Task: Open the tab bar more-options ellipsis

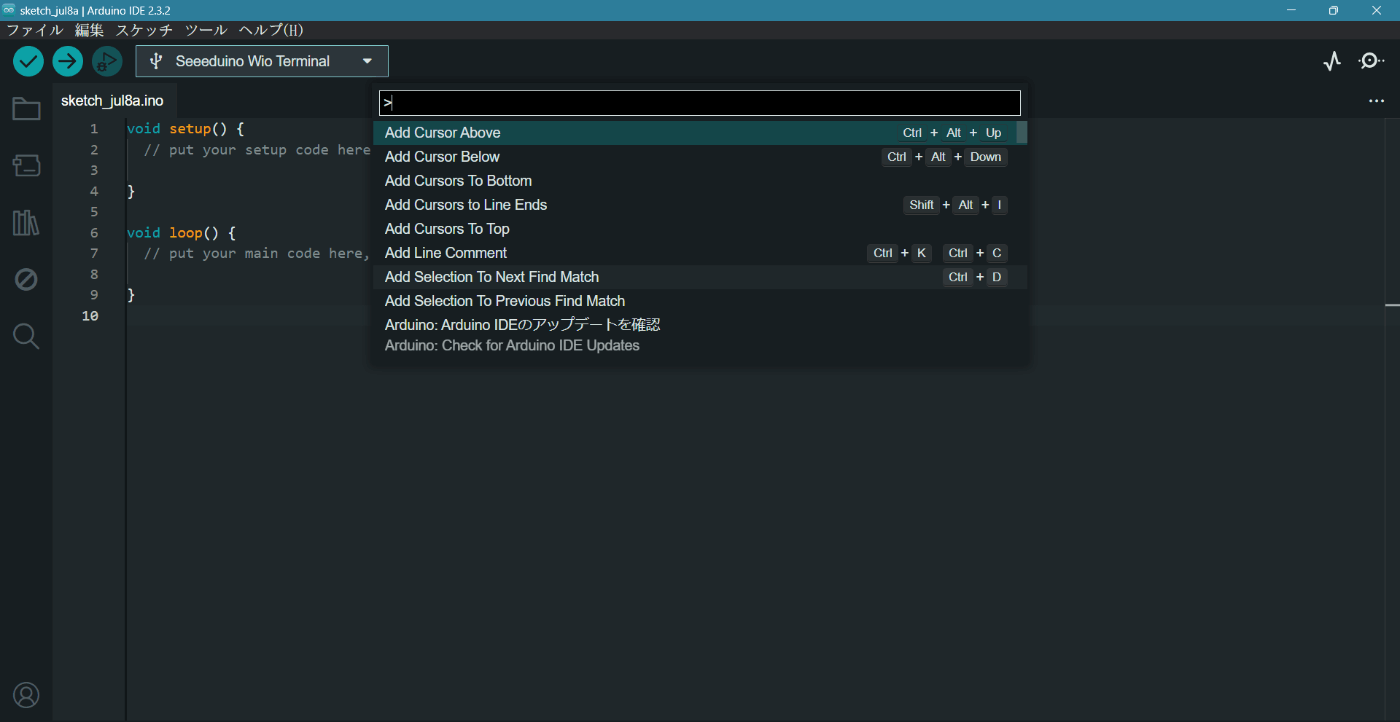Action: click(x=1377, y=101)
